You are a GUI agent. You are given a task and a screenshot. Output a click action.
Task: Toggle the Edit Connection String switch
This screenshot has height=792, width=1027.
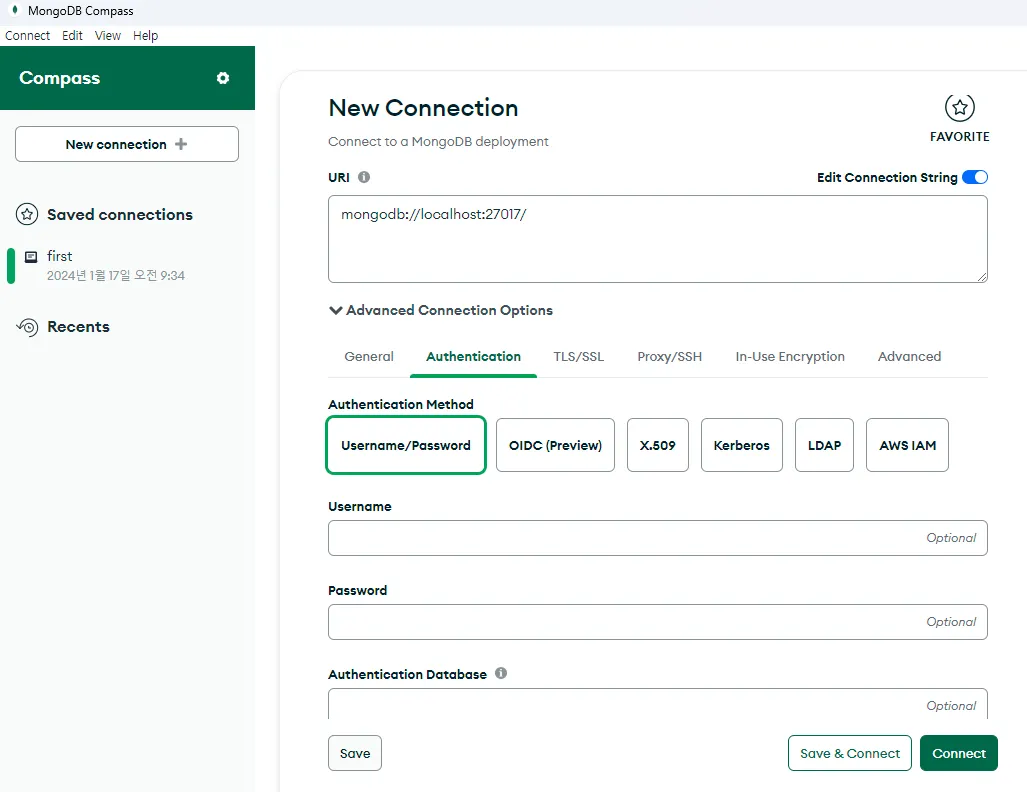click(x=974, y=177)
